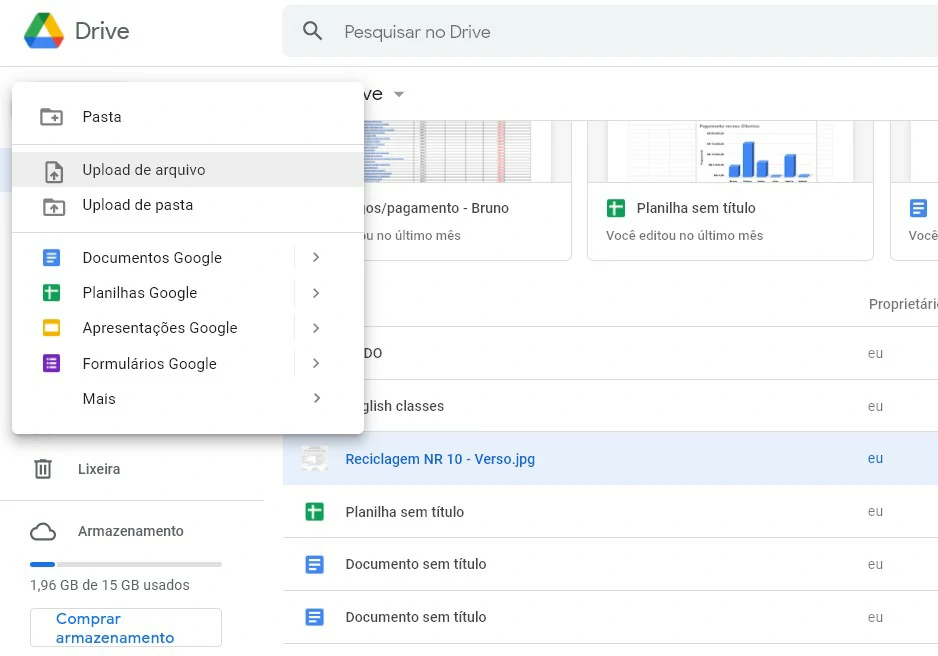
Task: Open Armazenamento in the sidebar
Action: (x=130, y=531)
